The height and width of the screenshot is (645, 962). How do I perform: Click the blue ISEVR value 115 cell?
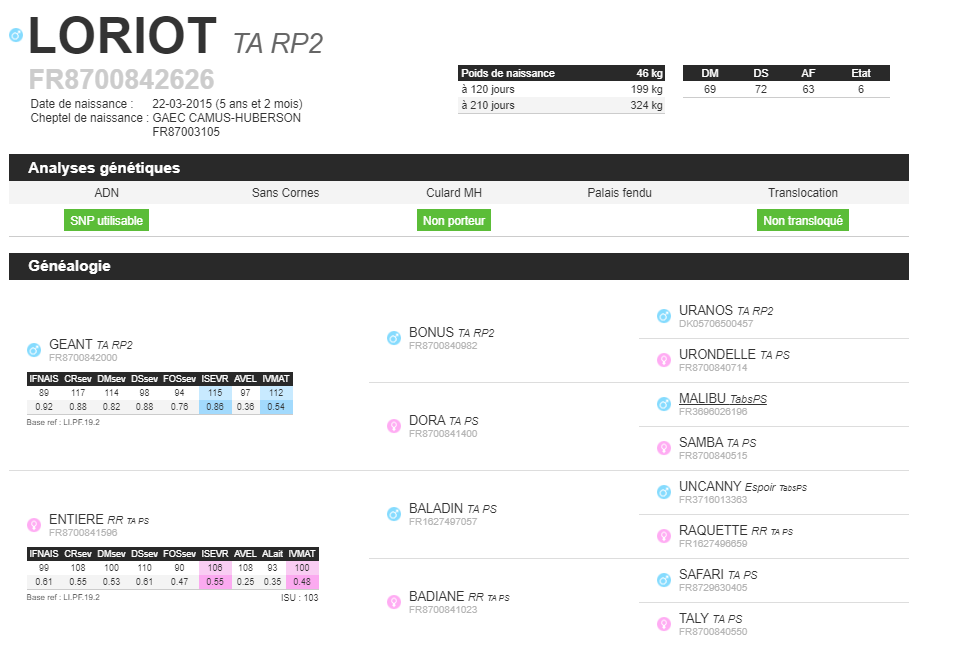point(214,393)
